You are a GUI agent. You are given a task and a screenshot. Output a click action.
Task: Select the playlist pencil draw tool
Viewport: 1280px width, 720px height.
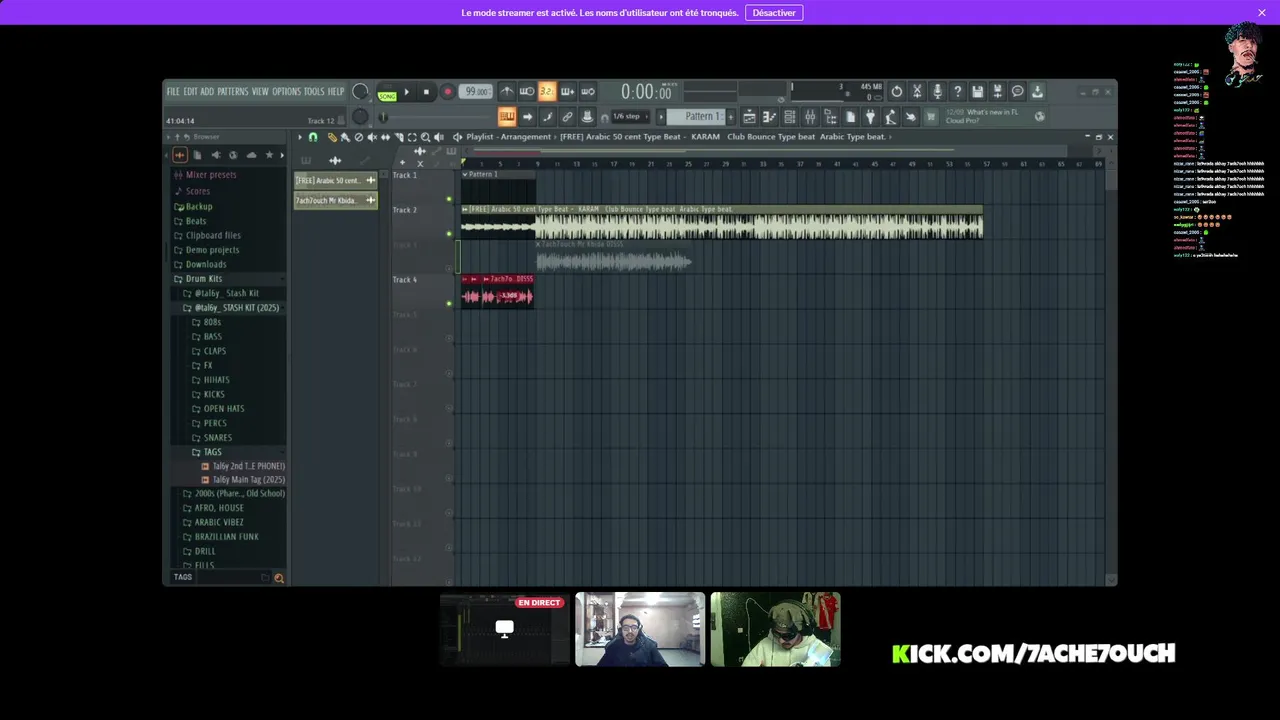(x=332, y=137)
